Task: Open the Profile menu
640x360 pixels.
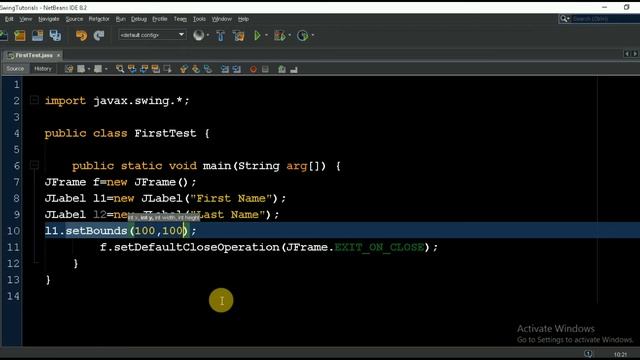Action: pos(160,19)
